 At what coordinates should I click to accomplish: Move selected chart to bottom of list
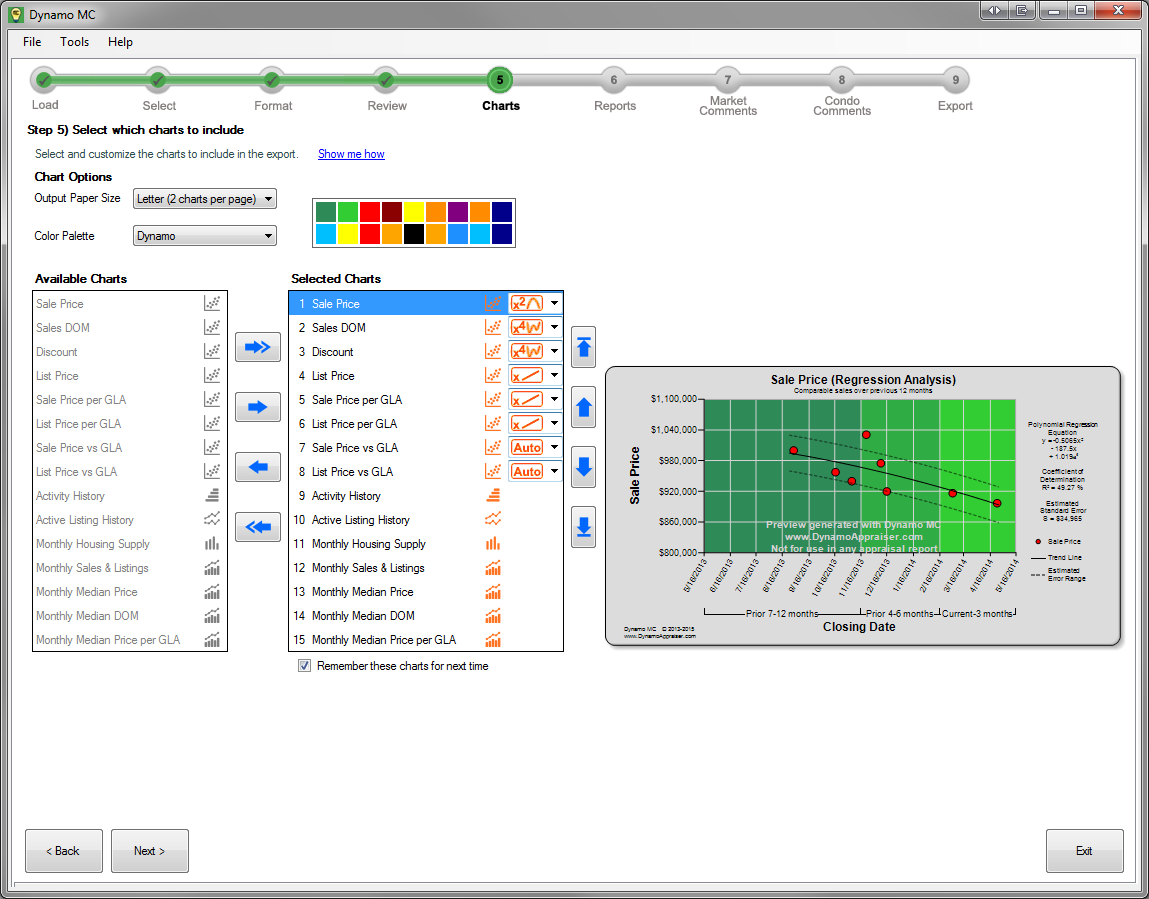pos(584,527)
